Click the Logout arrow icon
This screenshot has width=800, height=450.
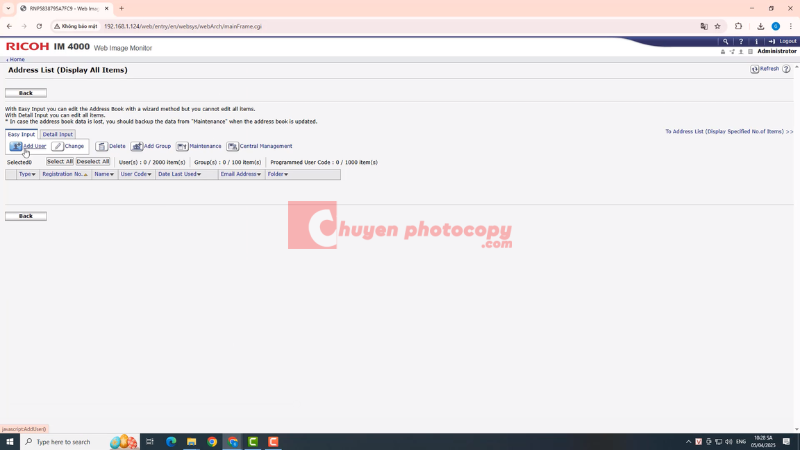point(771,41)
